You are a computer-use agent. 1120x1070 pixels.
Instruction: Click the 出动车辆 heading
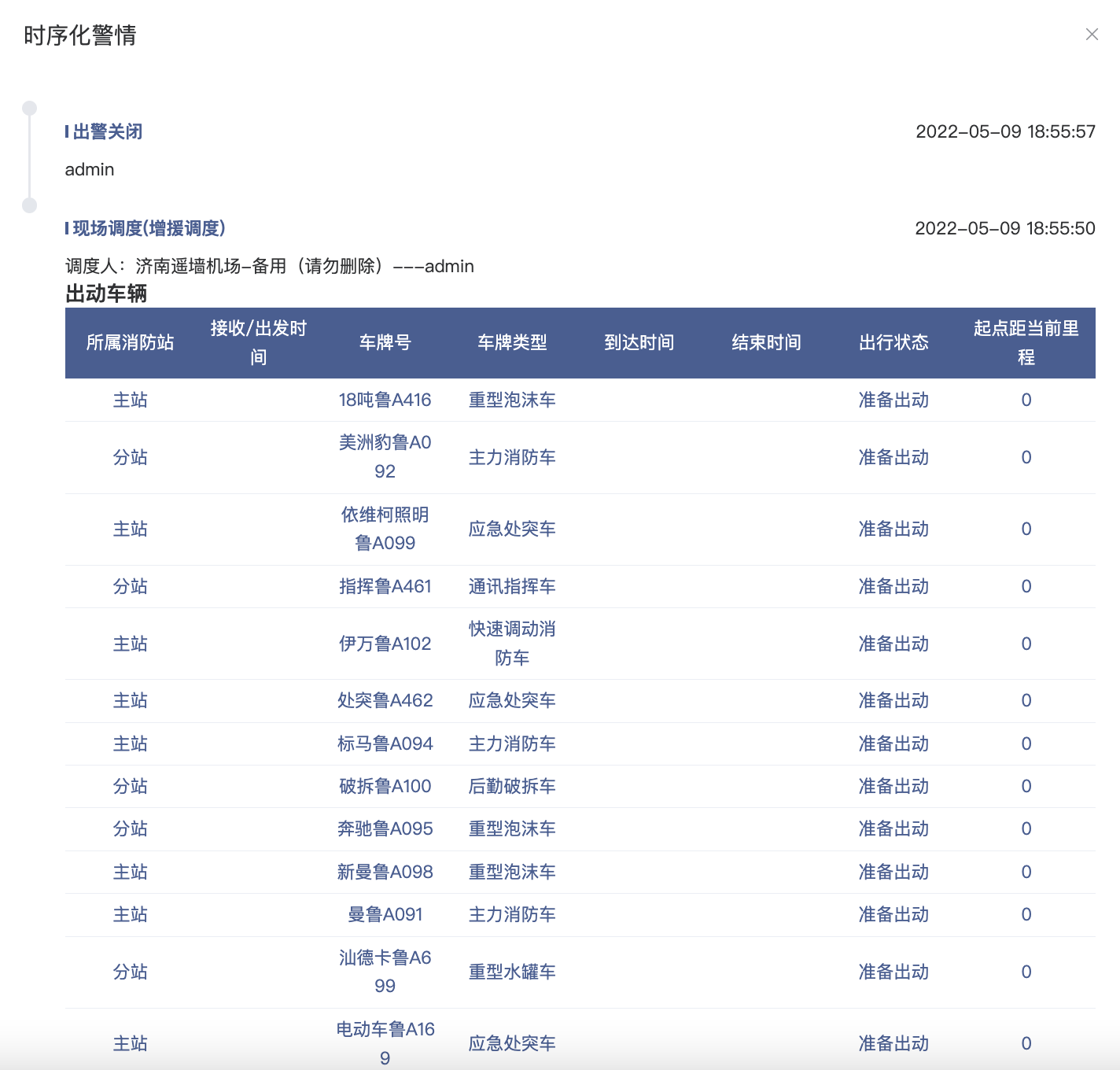pos(106,293)
